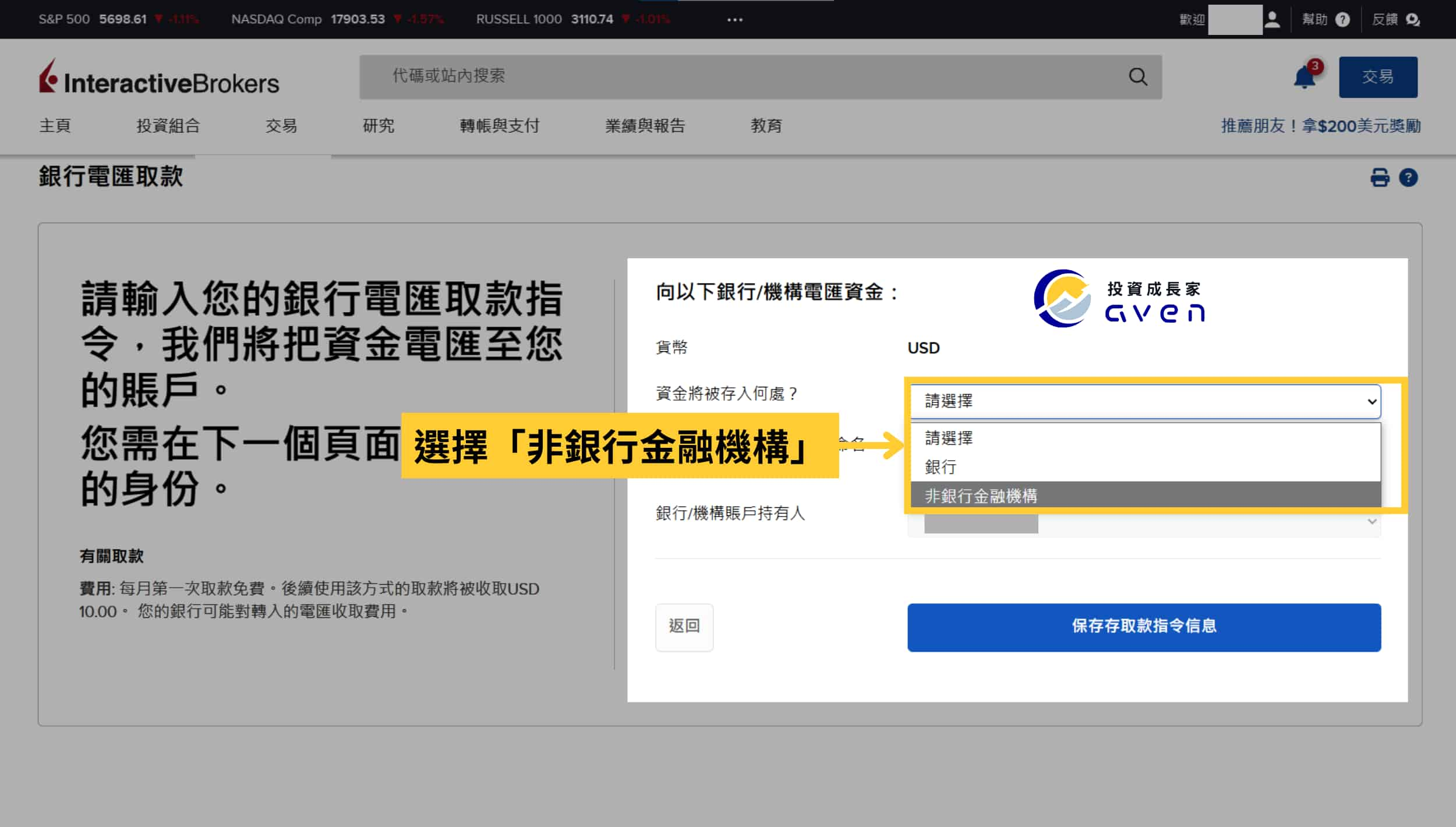The width and height of the screenshot is (1456, 827).
Task: Open the 銀行/機構賬戶持有人 dropdown
Action: [x=1144, y=522]
